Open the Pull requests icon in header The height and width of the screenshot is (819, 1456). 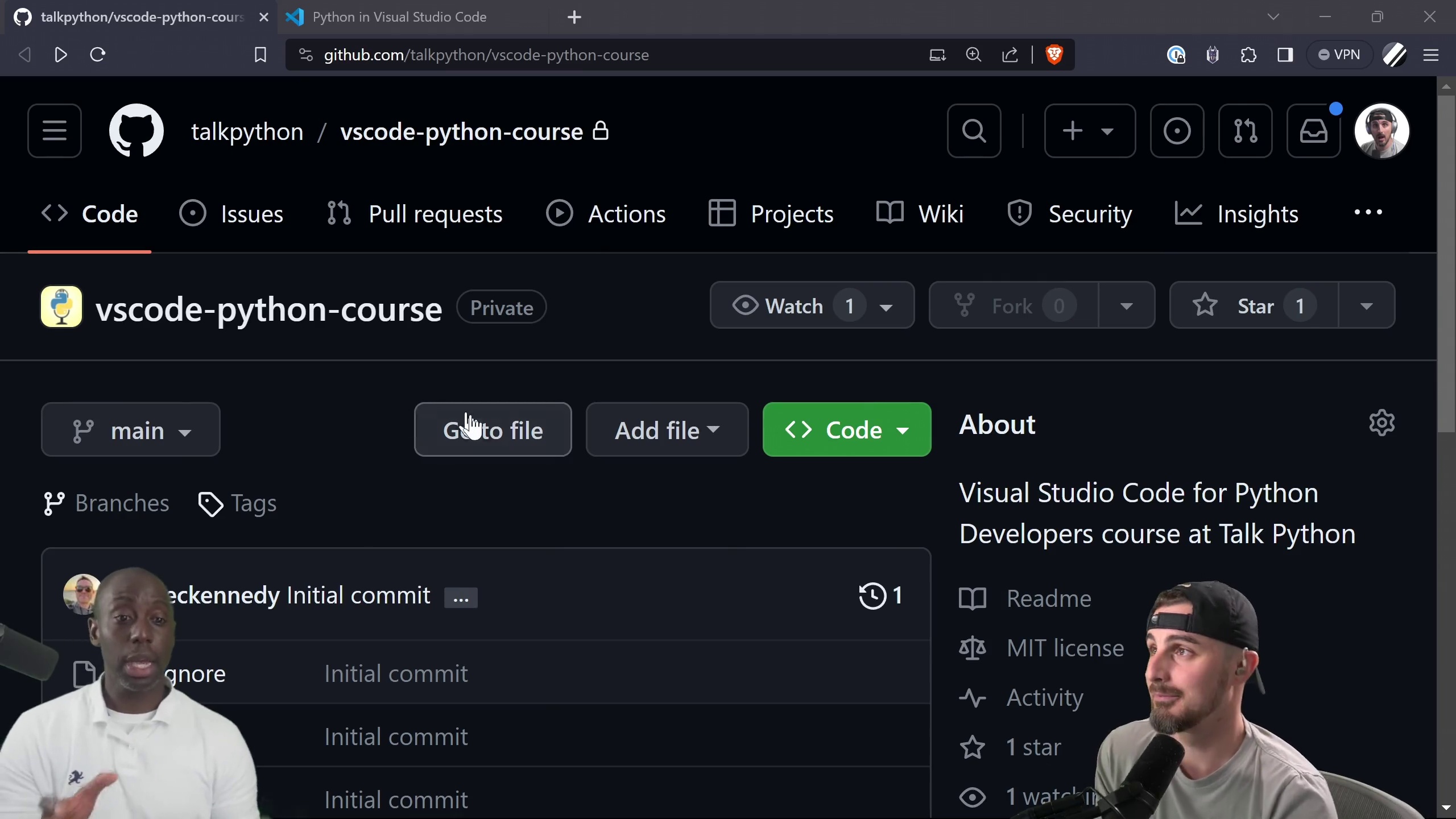(1246, 131)
